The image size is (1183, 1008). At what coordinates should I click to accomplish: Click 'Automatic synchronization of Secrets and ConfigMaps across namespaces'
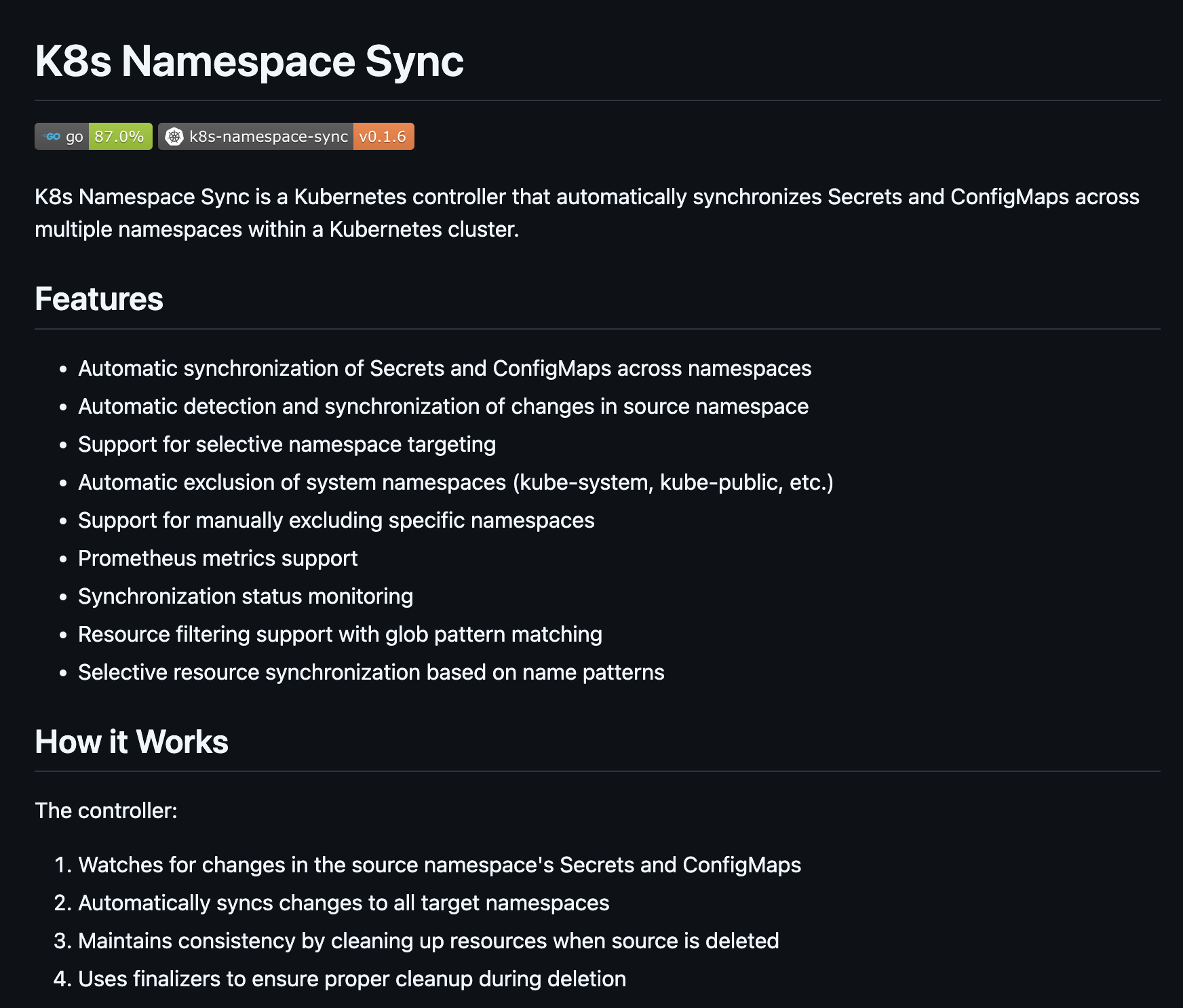(445, 368)
